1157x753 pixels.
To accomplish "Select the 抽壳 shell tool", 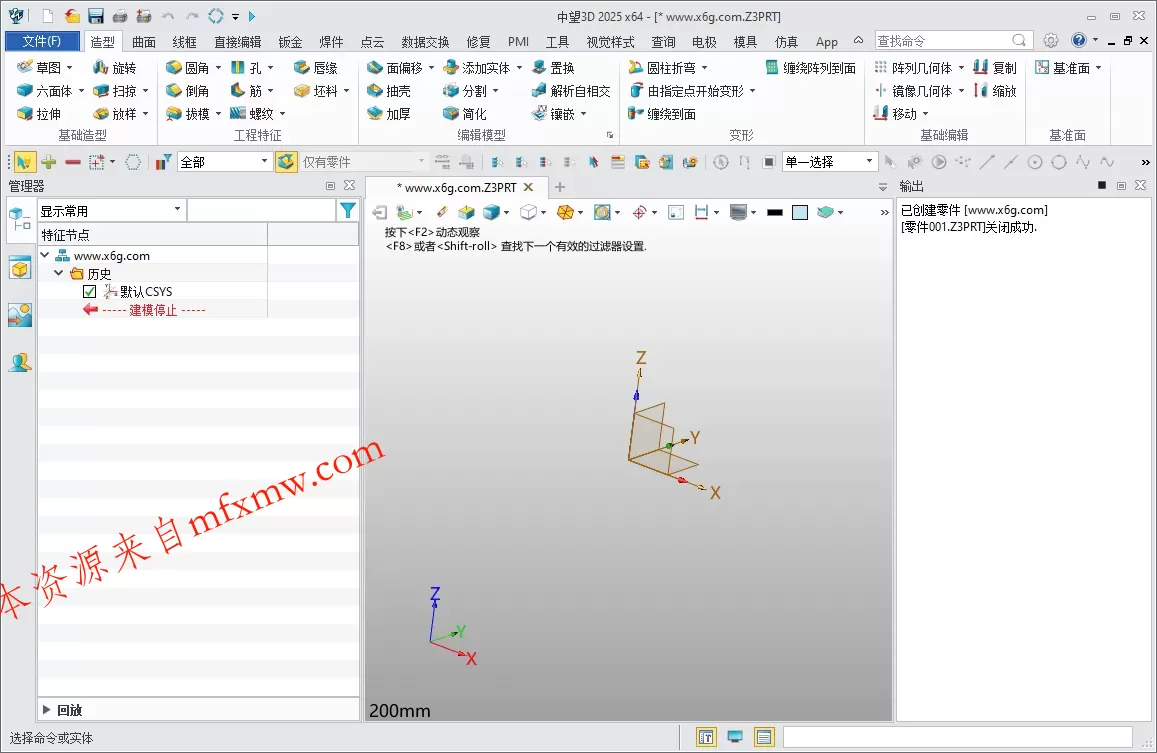I will point(389,91).
